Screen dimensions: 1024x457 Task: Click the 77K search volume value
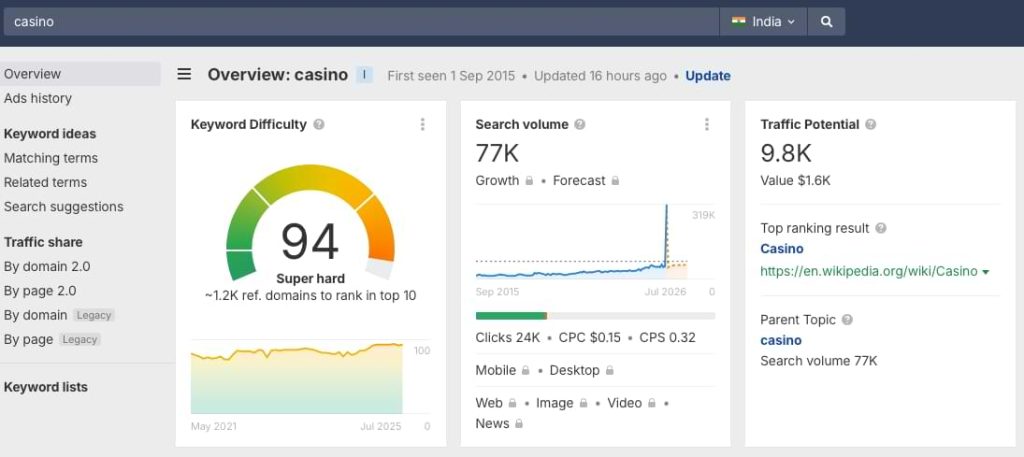497,153
